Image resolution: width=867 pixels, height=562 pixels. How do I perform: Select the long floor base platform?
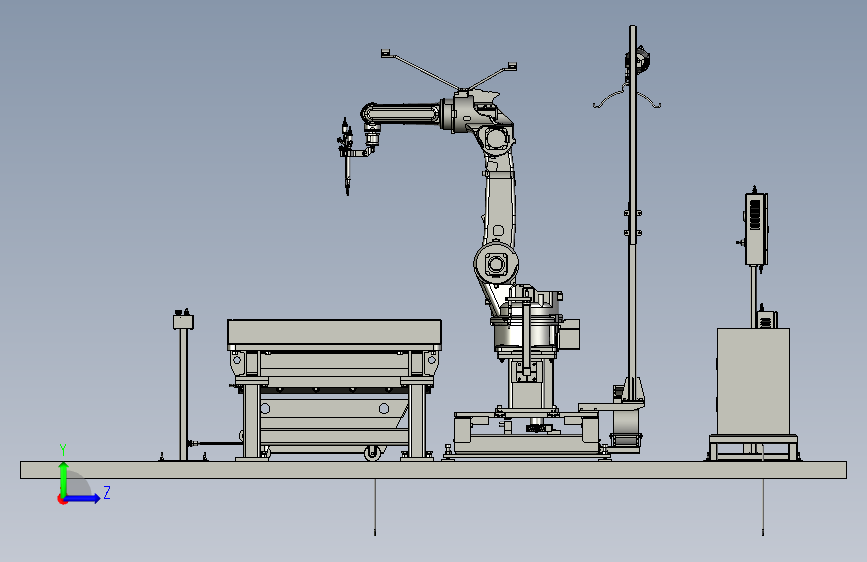pyautogui.click(x=434, y=470)
